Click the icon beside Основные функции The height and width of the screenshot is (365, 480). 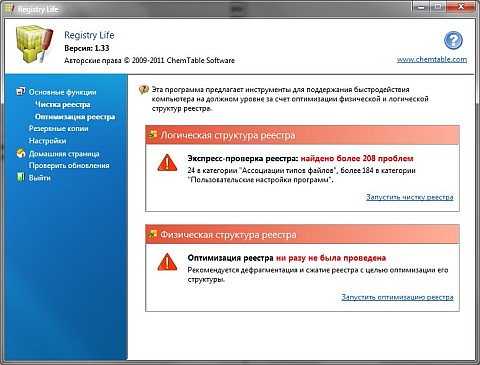pos(21,91)
